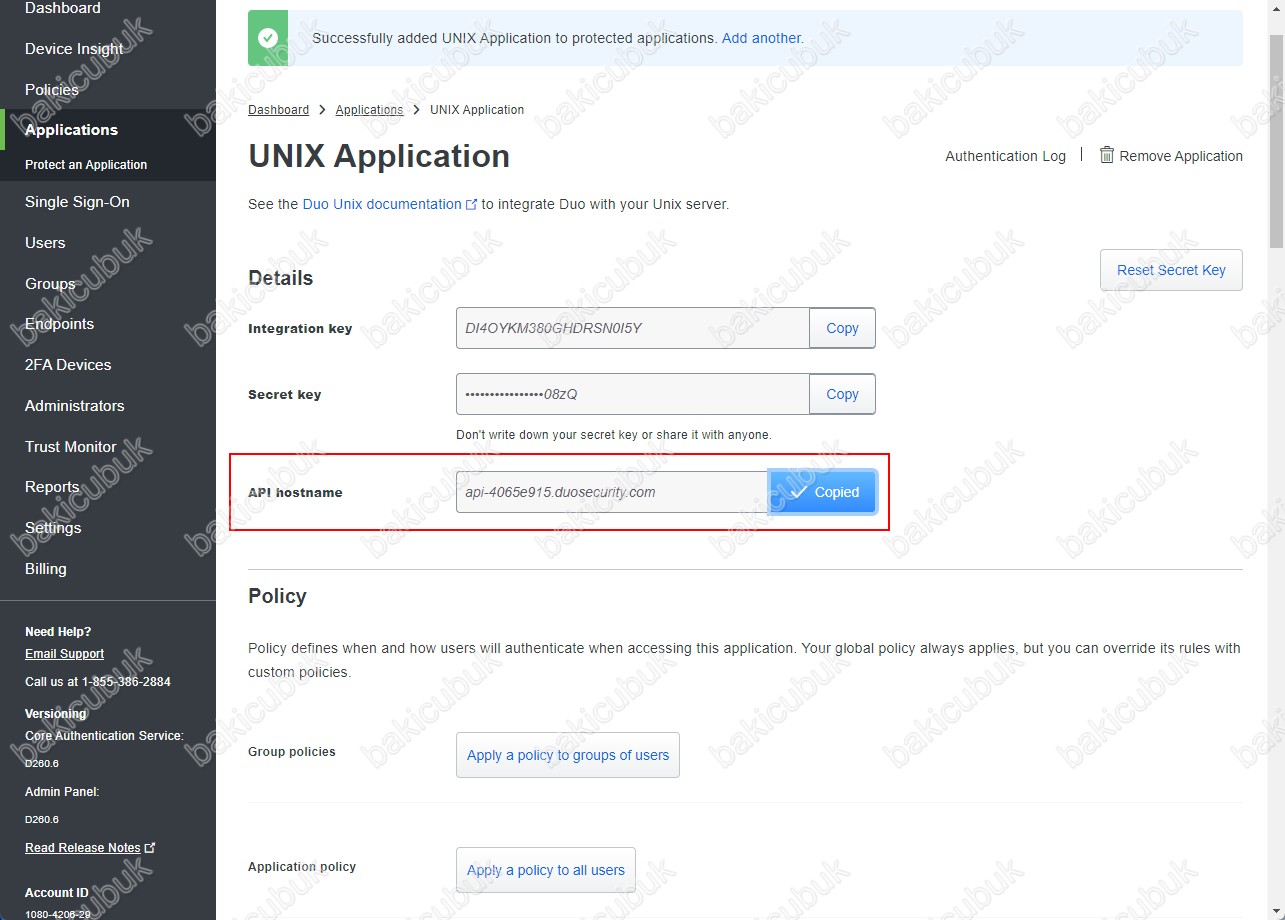Click the secret key warning text
This screenshot has width=1285, height=920.
pos(614,435)
